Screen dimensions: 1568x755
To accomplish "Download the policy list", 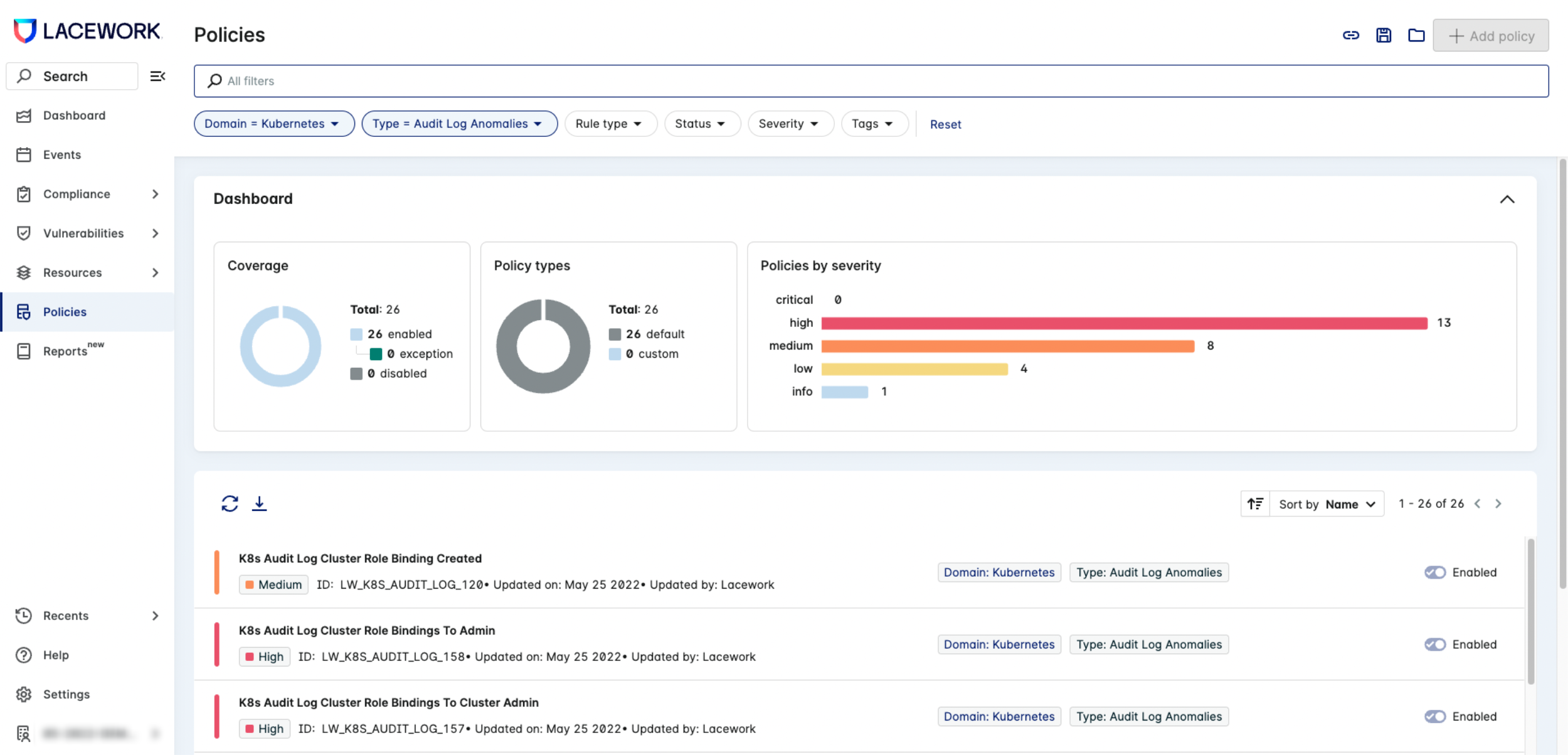I will tap(259, 503).
